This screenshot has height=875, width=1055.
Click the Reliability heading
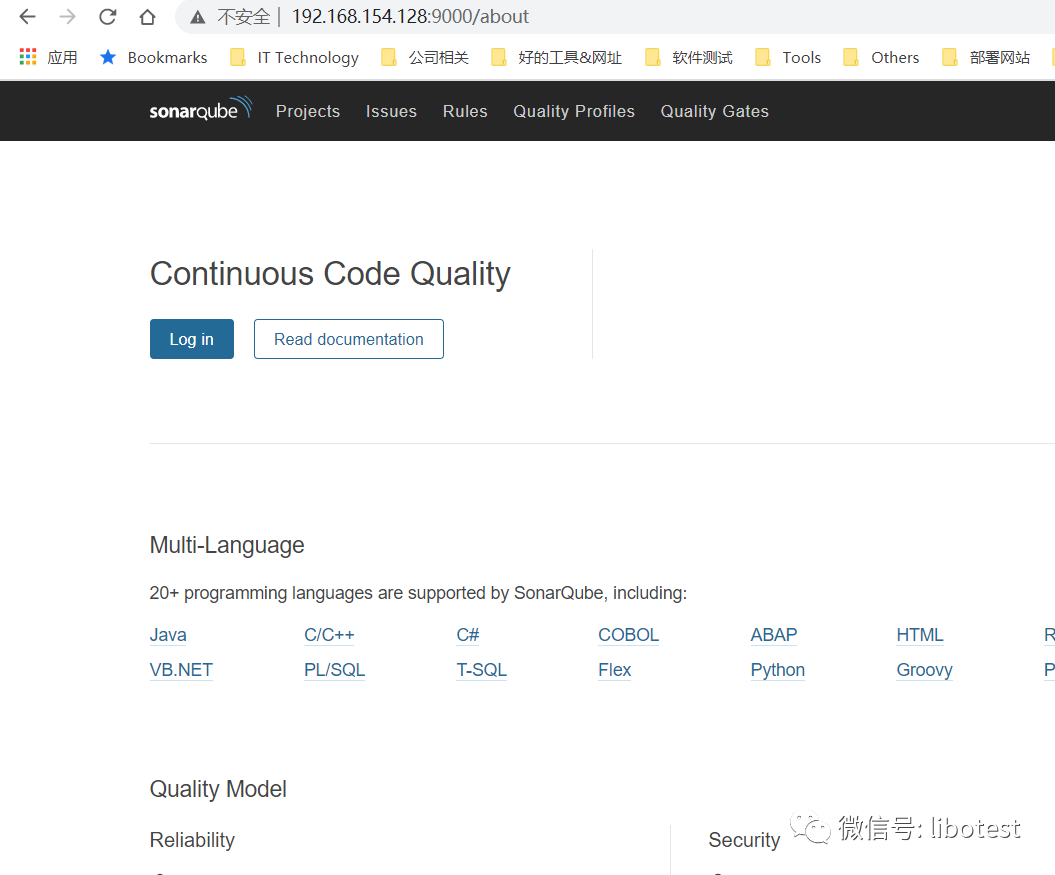click(192, 840)
